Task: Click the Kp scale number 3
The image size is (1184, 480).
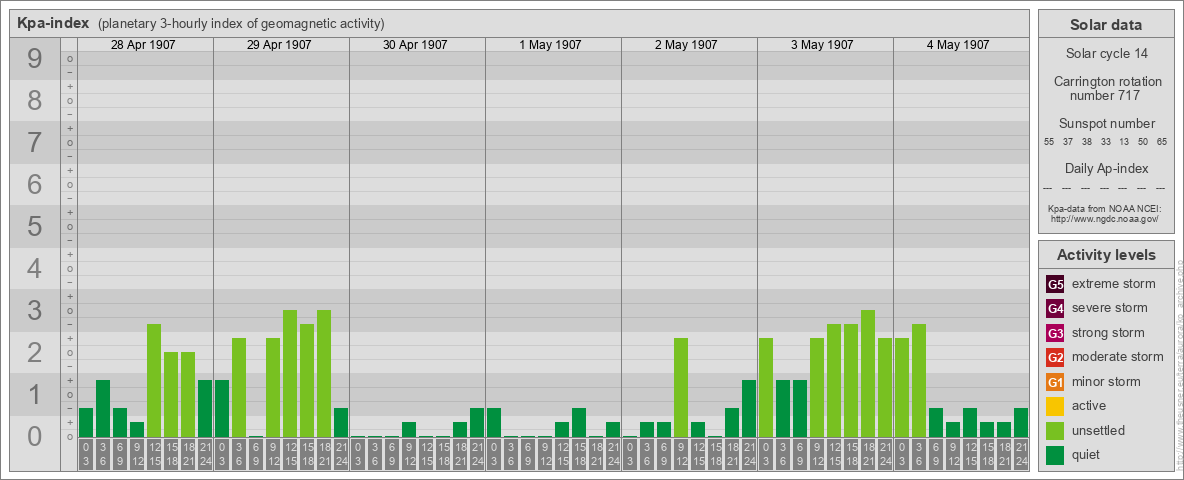Action: pyautogui.click(x=35, y=310)
